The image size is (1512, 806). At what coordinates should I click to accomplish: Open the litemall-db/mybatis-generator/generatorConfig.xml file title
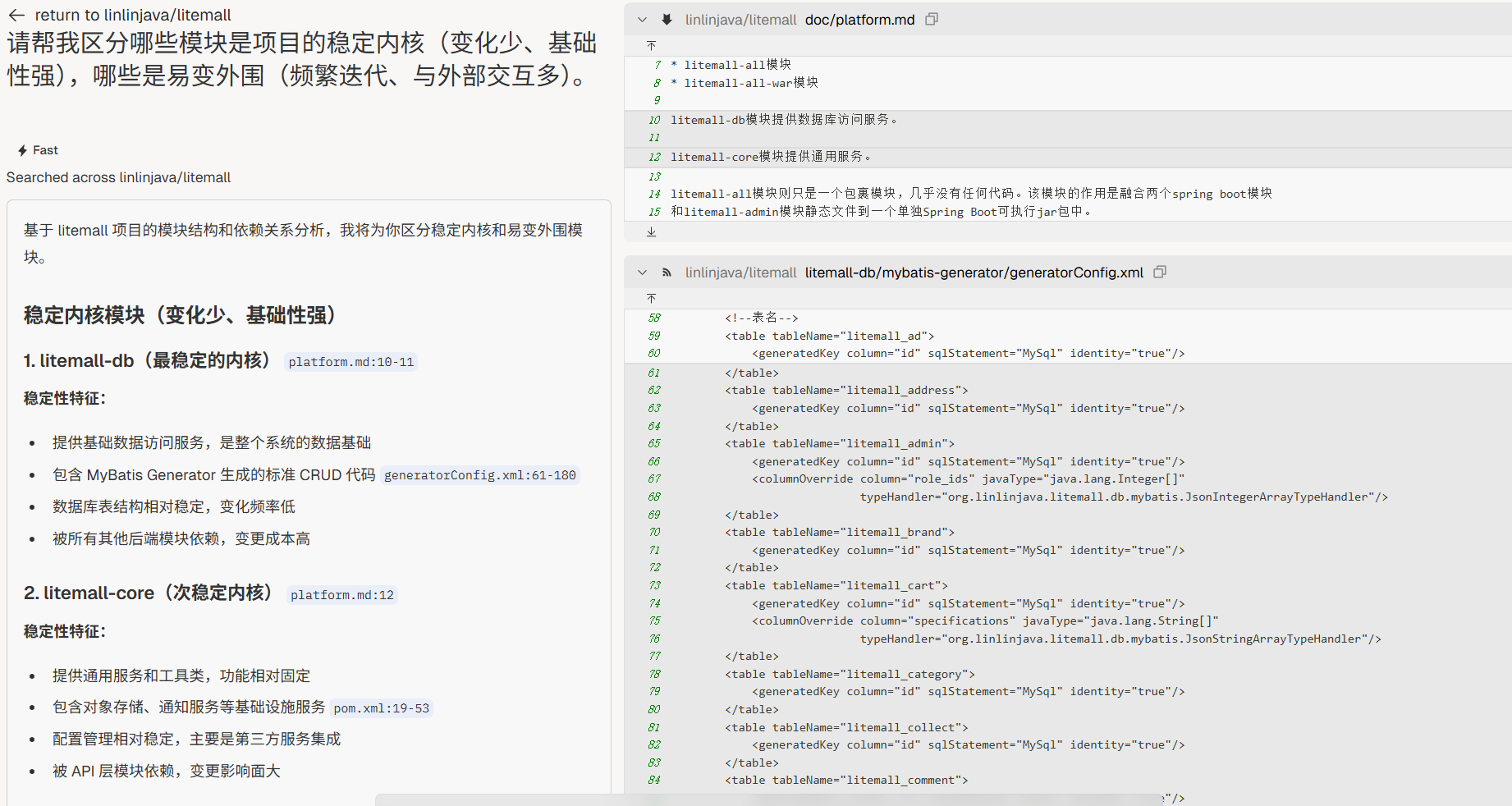click(974, 272)
